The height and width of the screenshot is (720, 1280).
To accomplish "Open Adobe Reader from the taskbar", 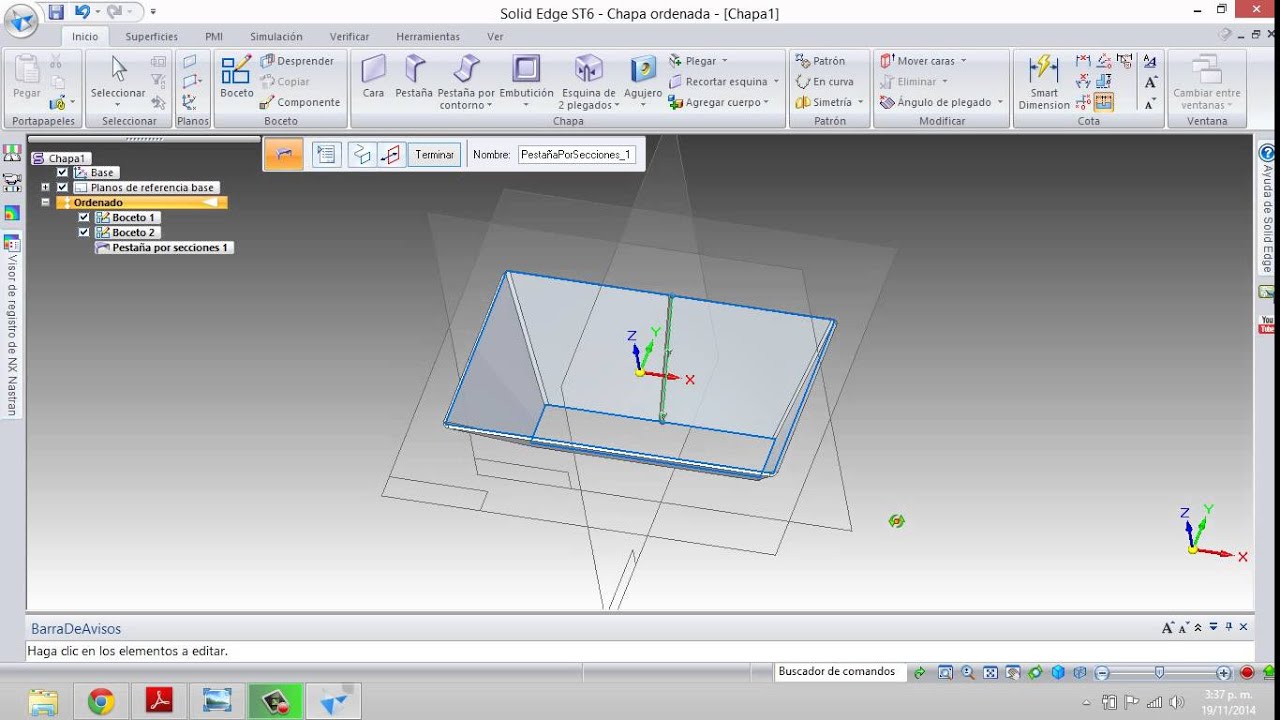I will [x=160, y=702].
